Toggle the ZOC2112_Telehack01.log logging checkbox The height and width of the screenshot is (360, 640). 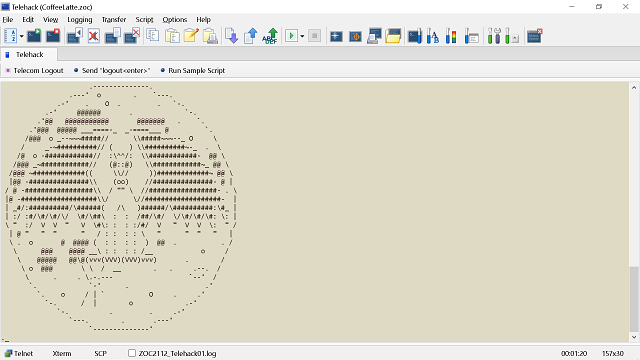coord(132,353)
